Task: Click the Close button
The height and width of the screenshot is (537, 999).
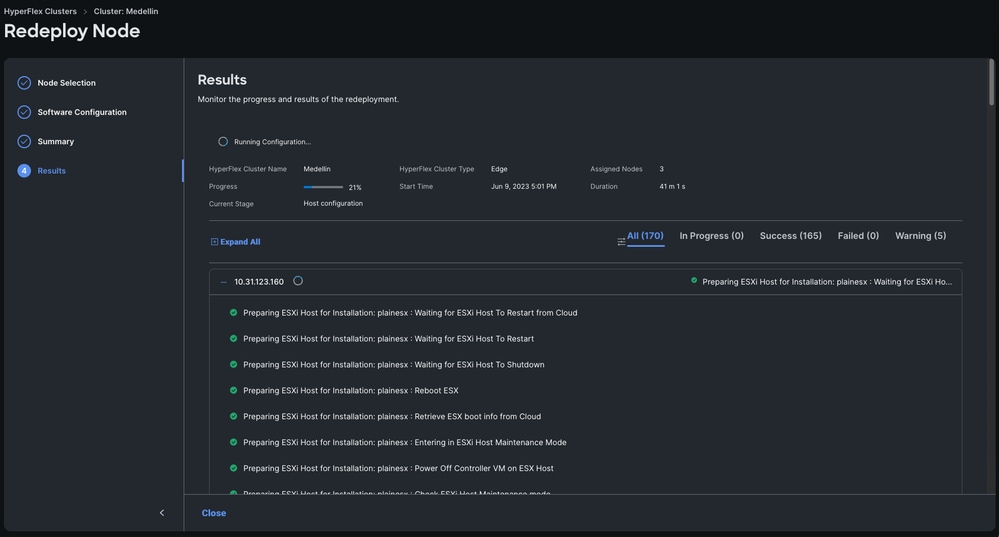Action: (x=214, y=513)
